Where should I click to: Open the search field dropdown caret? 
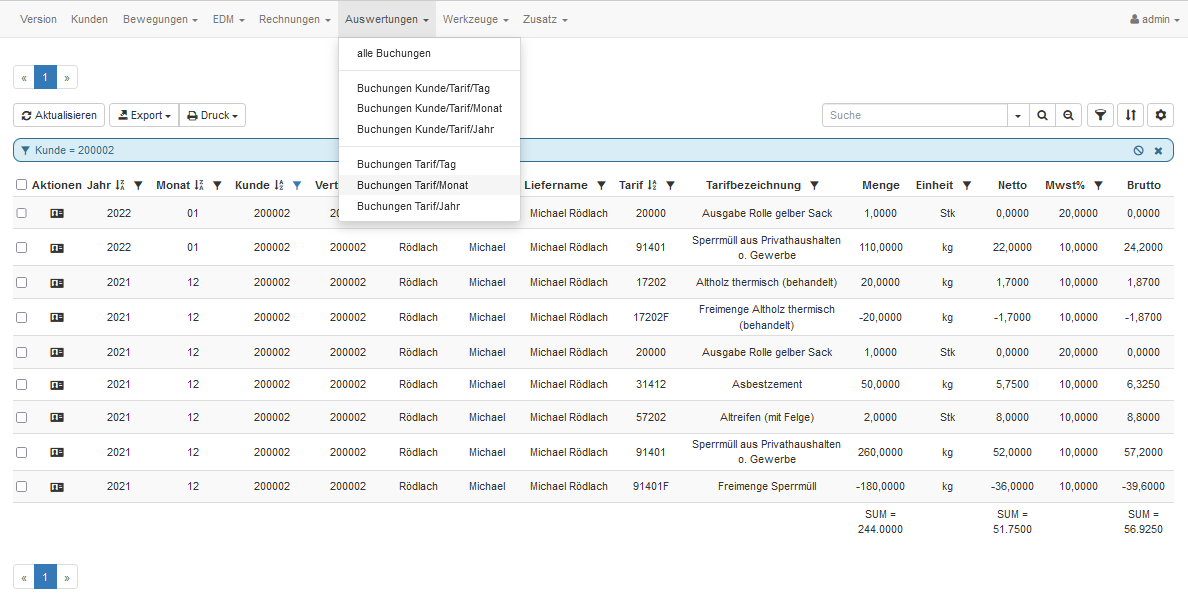pyautogui.click(x=1018, y=115)
